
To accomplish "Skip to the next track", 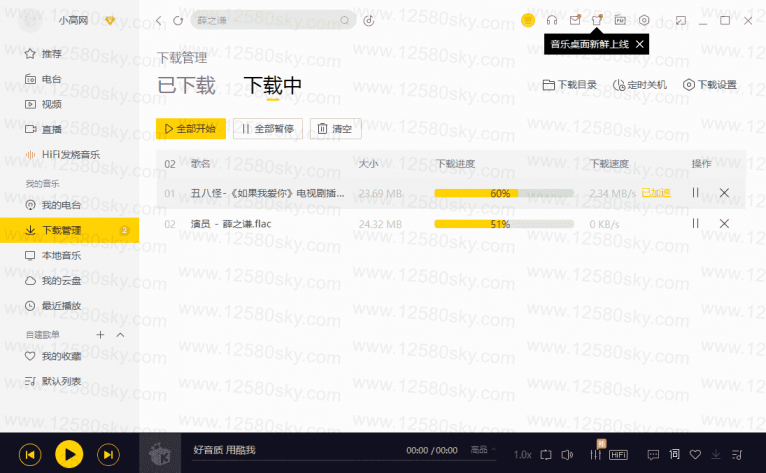I will [x=108, y=455].
